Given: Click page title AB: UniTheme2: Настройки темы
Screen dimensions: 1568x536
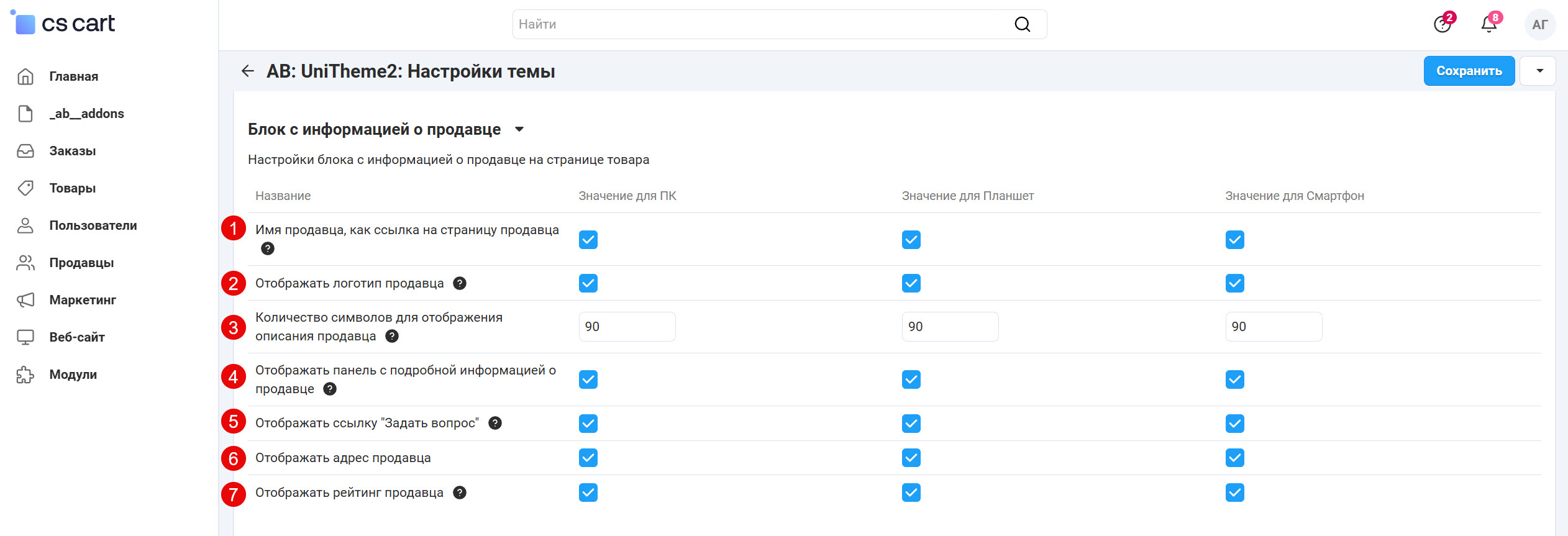Looking at the screenshot, I should tap(411, 71).
